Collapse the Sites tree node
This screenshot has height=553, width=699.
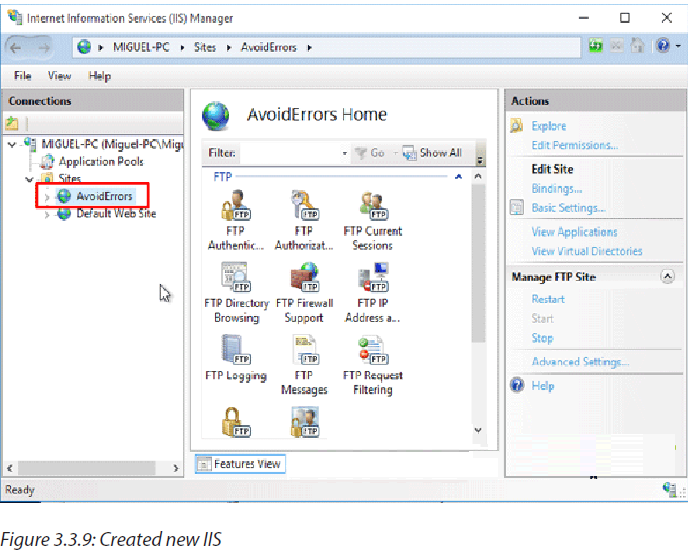coord(29,179)
